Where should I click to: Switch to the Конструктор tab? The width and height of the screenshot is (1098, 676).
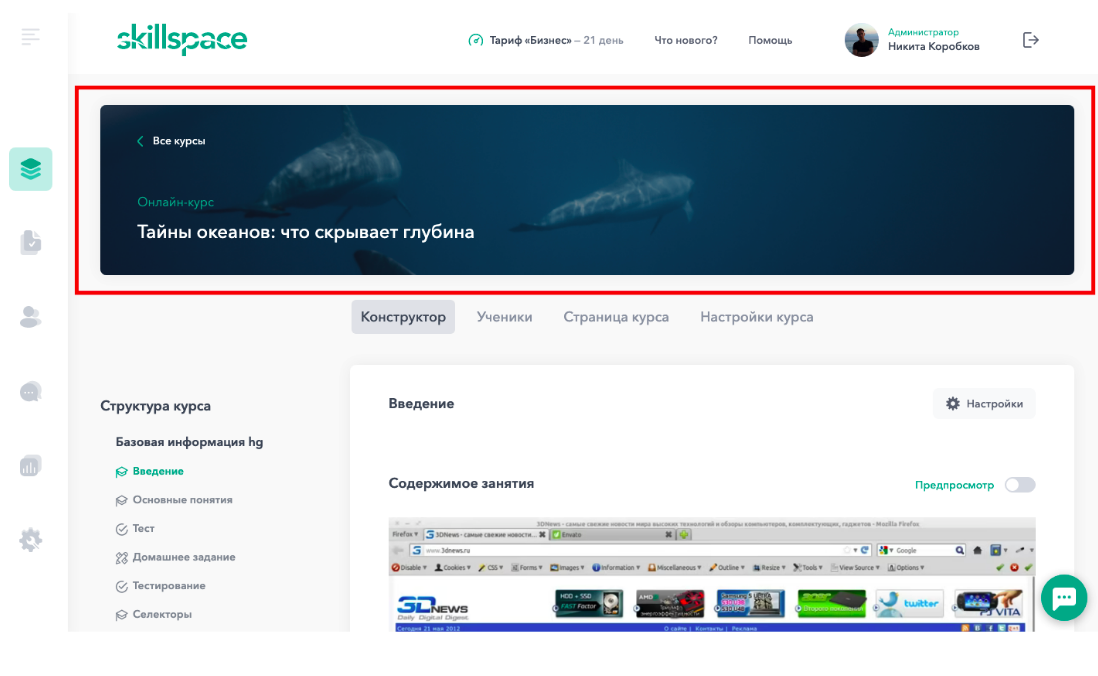tap(403, 317)
